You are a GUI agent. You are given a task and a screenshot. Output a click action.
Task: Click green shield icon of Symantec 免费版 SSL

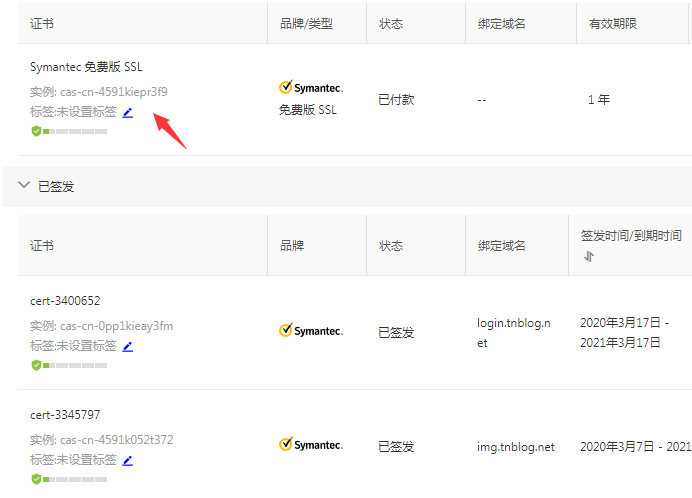(x=36, y=131)
